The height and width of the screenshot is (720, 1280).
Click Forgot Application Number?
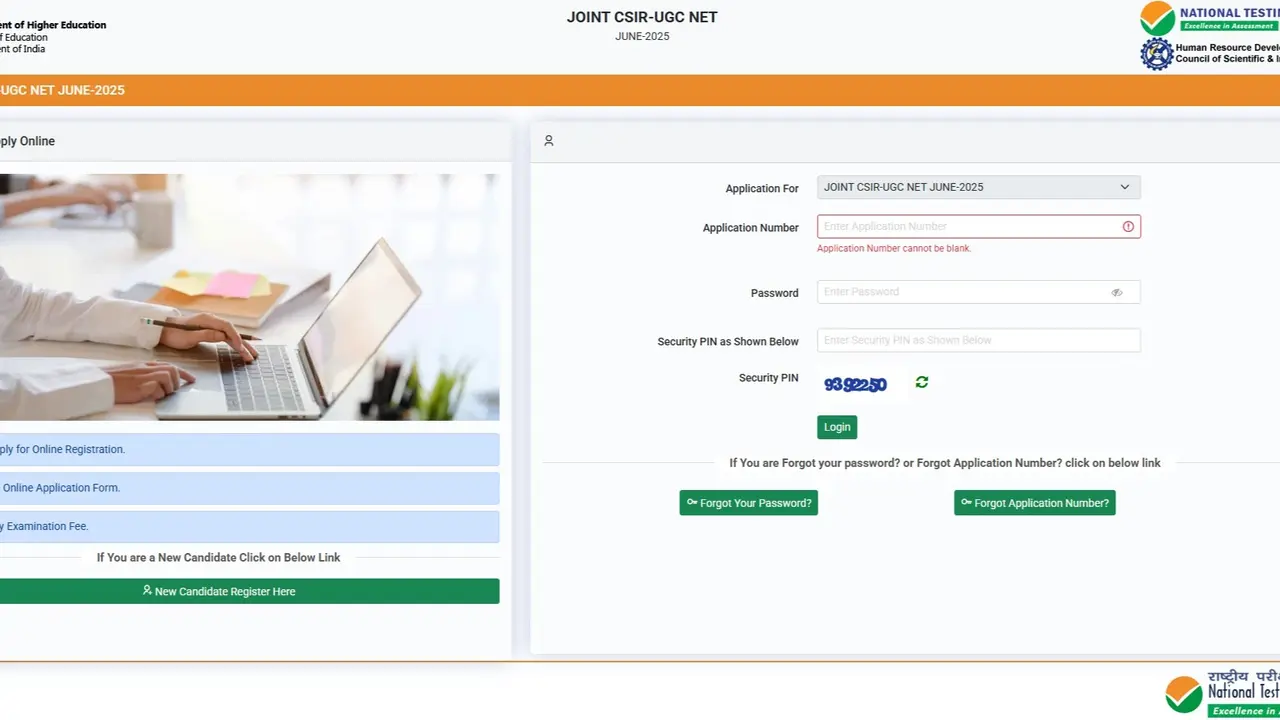pos(1034,503)
